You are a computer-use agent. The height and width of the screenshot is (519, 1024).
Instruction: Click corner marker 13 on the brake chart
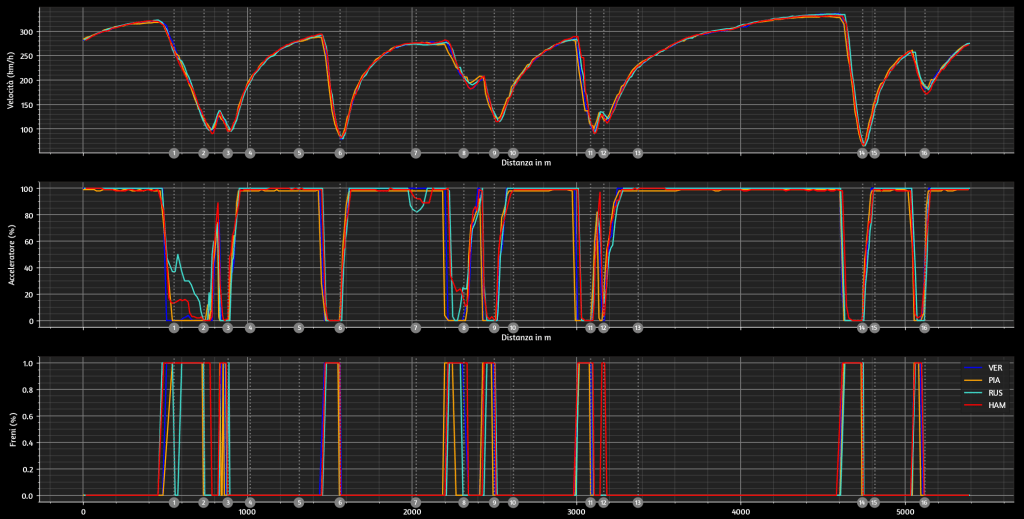637,503
